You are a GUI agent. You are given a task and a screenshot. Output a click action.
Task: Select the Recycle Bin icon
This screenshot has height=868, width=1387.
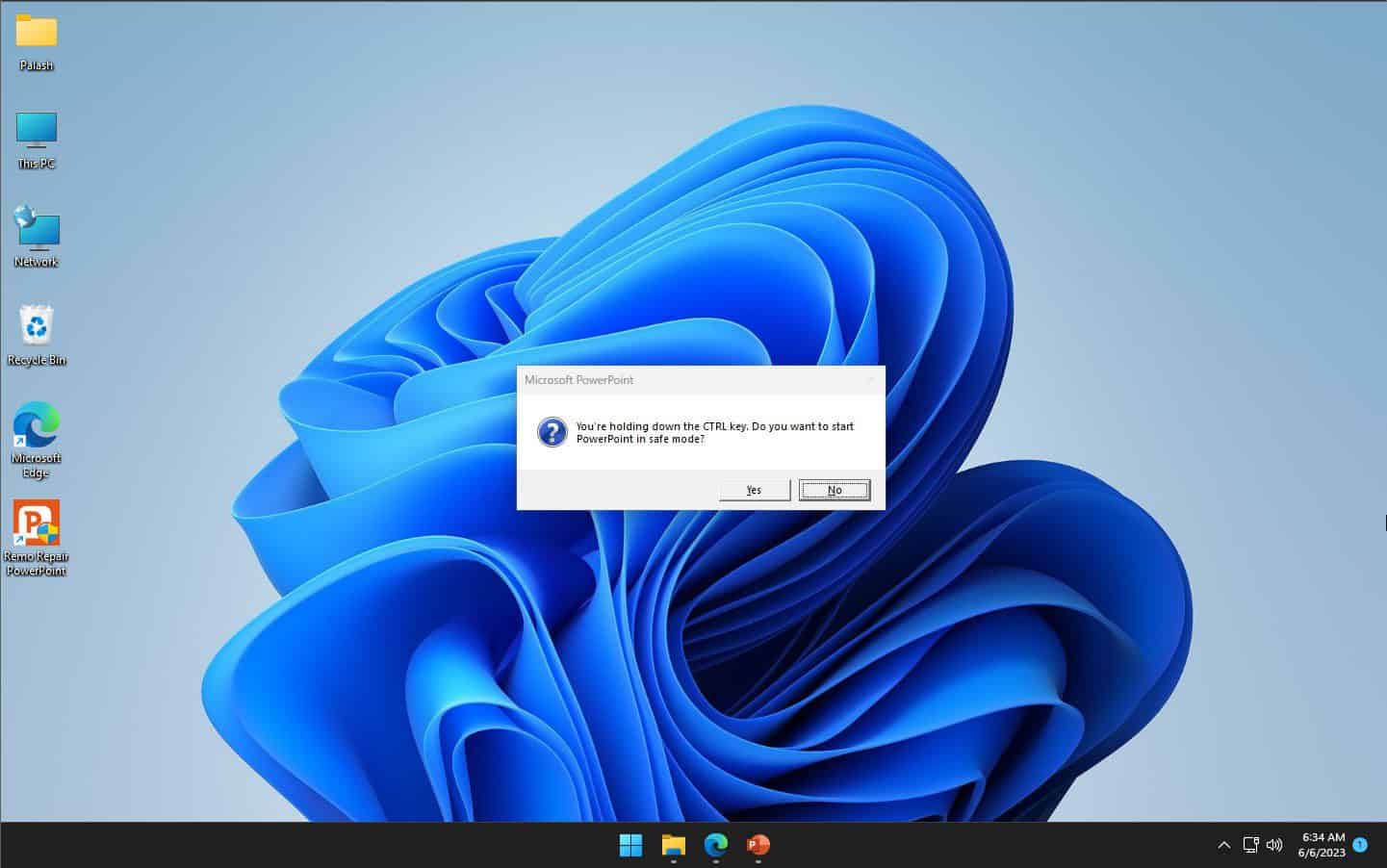coord(37,336)
